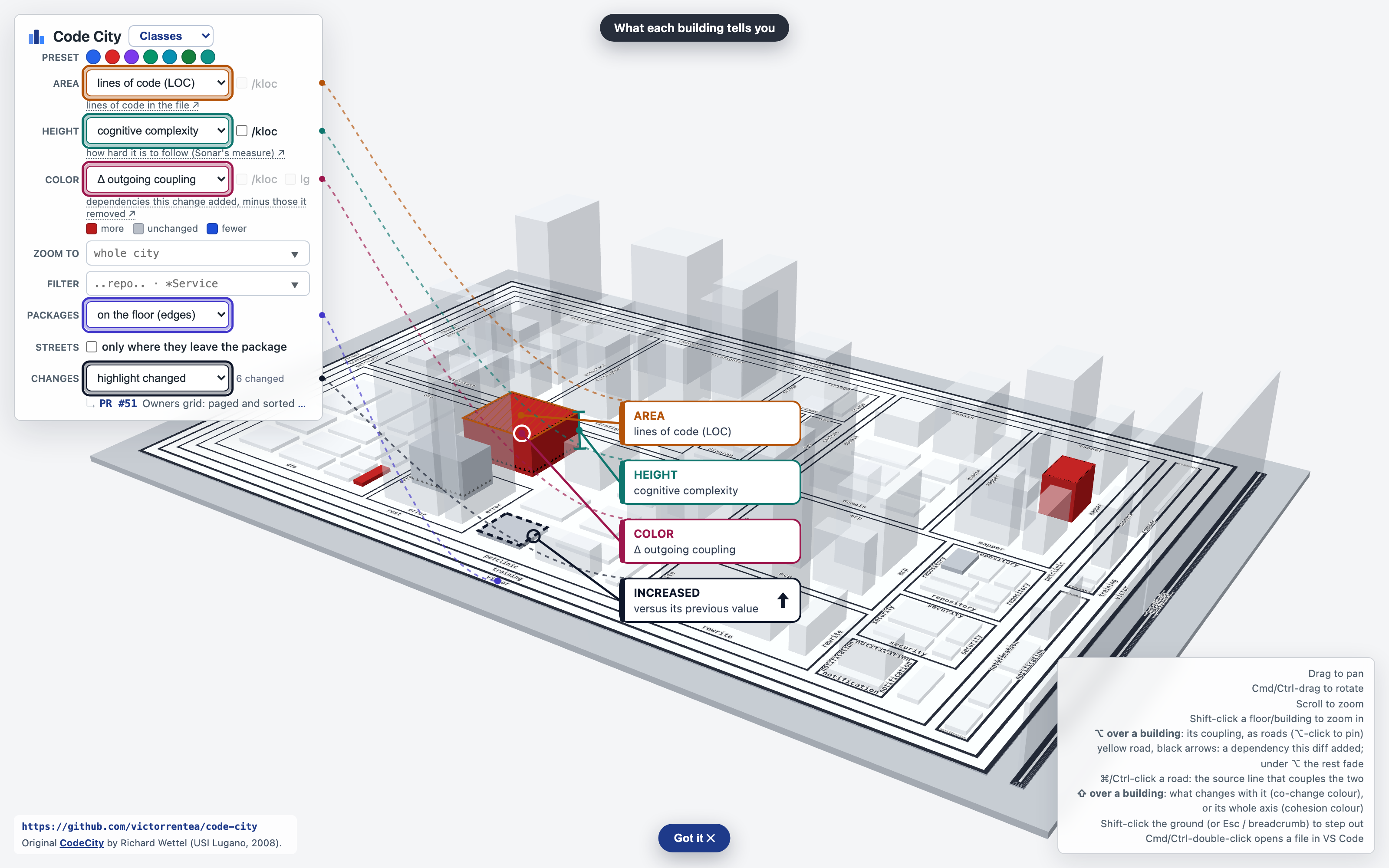Open the CHANGES highlight changed dropdown
This screenshot has height=868, width=1389.
[158, 378]
